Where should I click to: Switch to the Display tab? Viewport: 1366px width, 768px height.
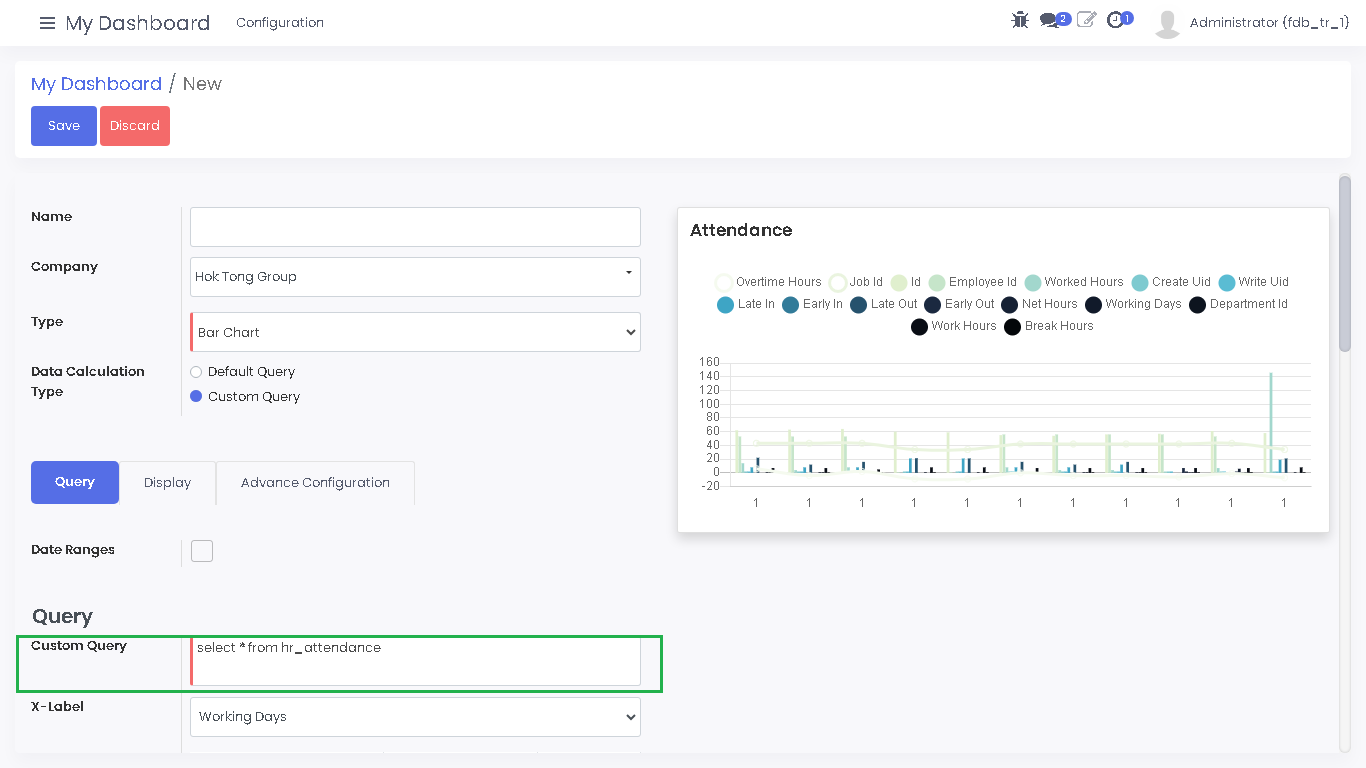point(167,483)
